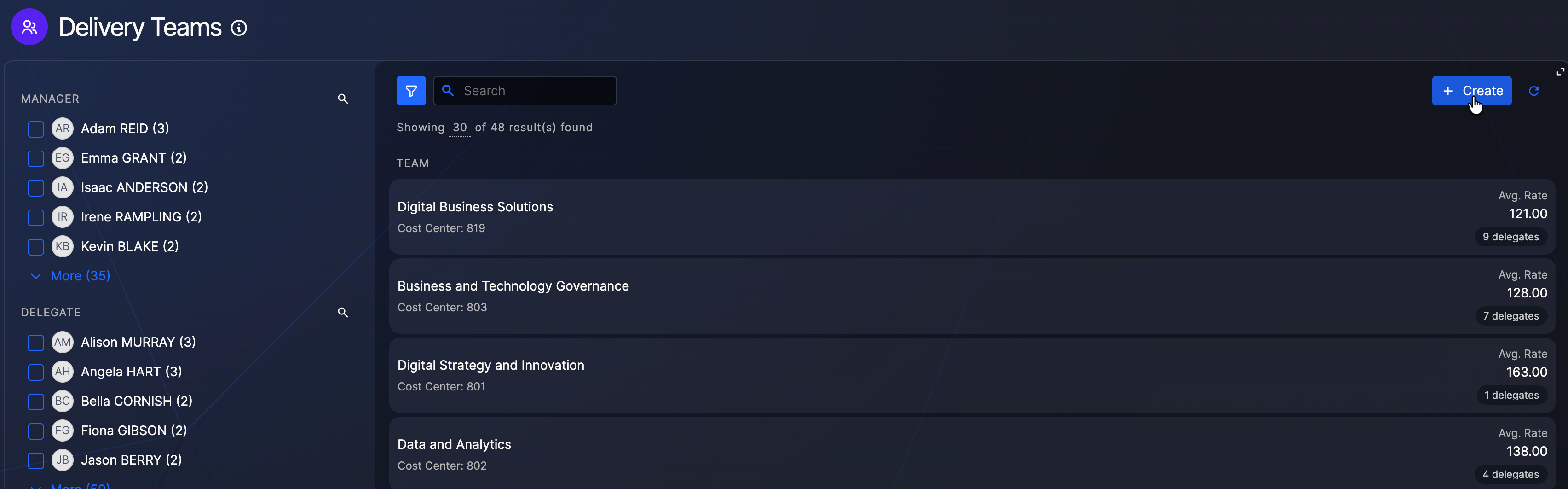This screenshot has width=1568, height=489.
Task: Click the 7 delegates badge
Action: pos(1510,316)
